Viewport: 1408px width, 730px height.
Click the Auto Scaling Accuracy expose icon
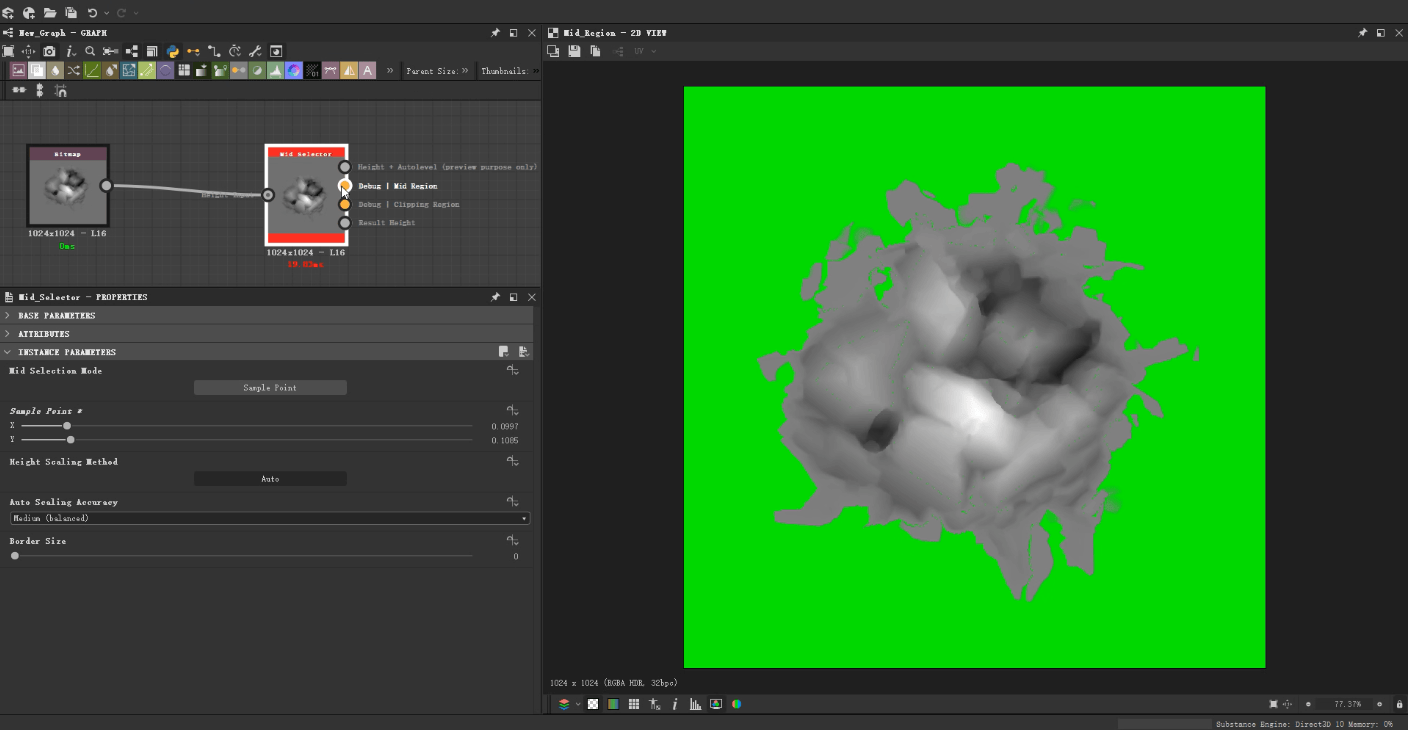click(x=512, y=502)
